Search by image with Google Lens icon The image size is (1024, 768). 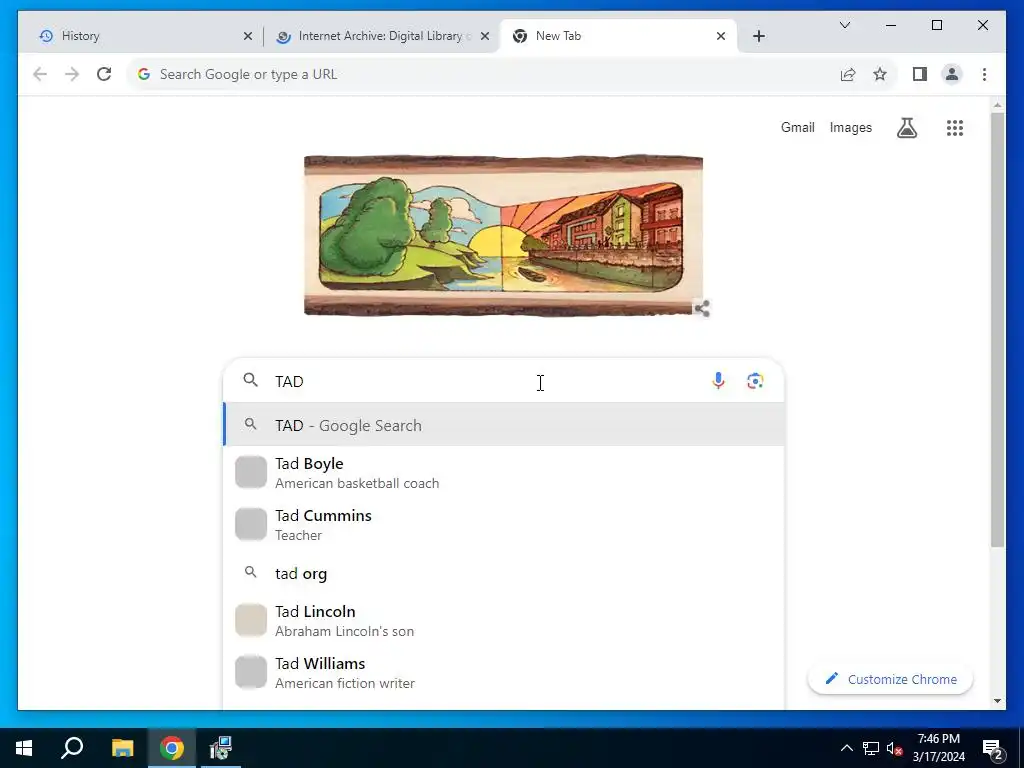[755, 381]
